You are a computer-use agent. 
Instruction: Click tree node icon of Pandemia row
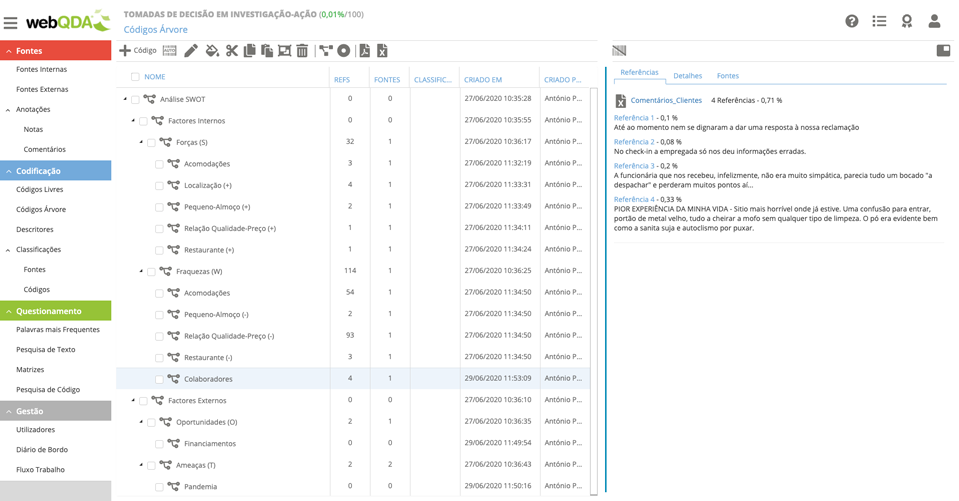coord(174,486)
